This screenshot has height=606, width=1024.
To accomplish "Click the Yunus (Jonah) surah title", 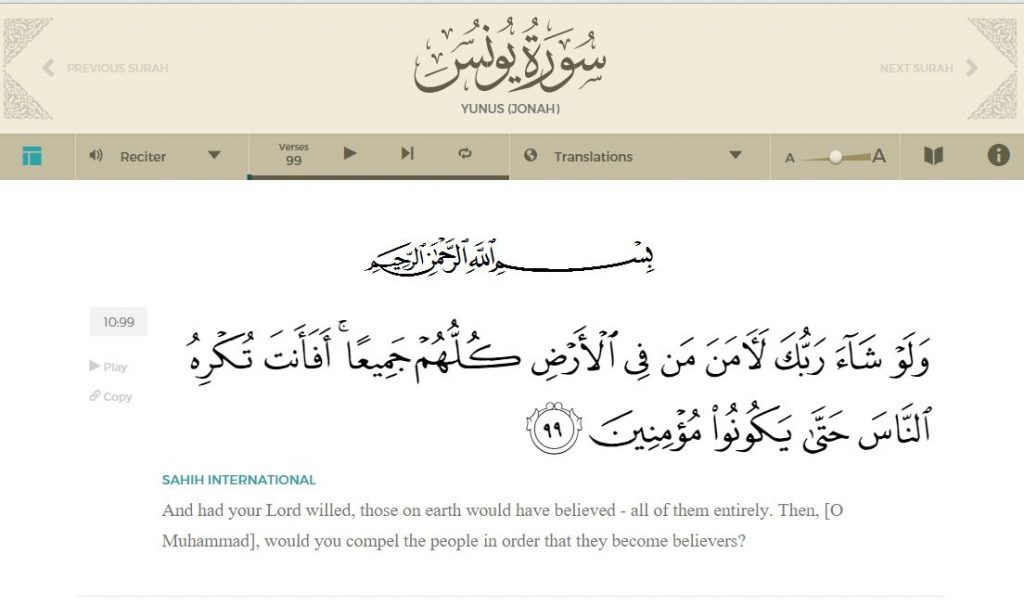I will (510, 109).
